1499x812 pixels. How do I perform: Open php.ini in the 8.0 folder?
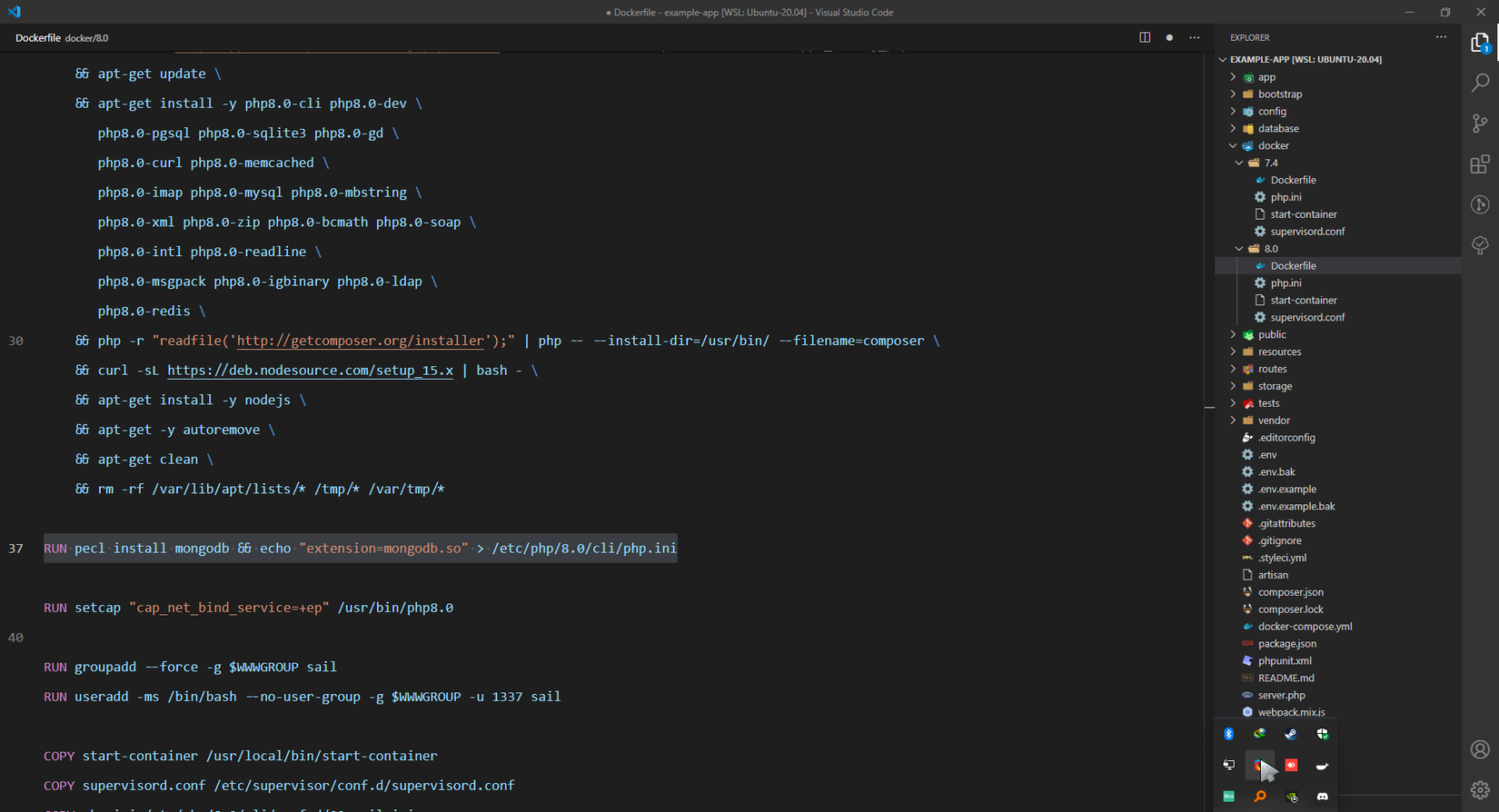click(x=1286, y=283)
